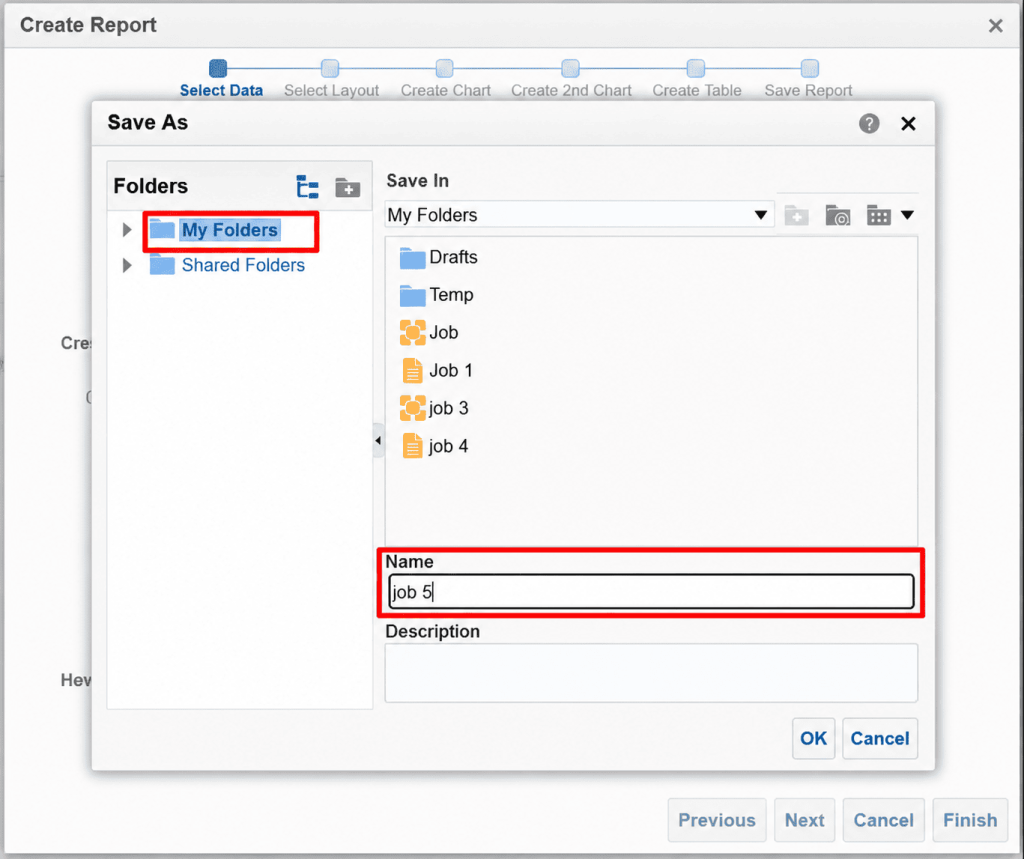1024x859 pixels.
Task: Jump to Select Data step
Action: 221,80
